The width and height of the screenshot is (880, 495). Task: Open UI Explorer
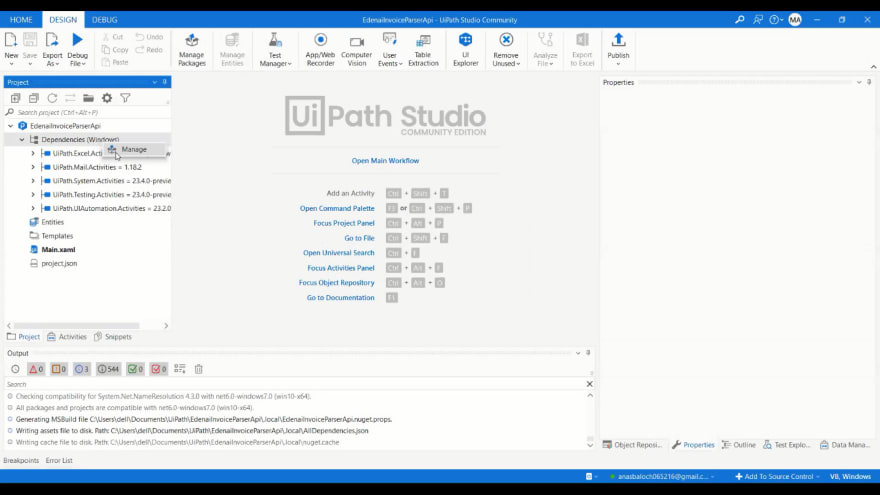[x=465, y=49]
